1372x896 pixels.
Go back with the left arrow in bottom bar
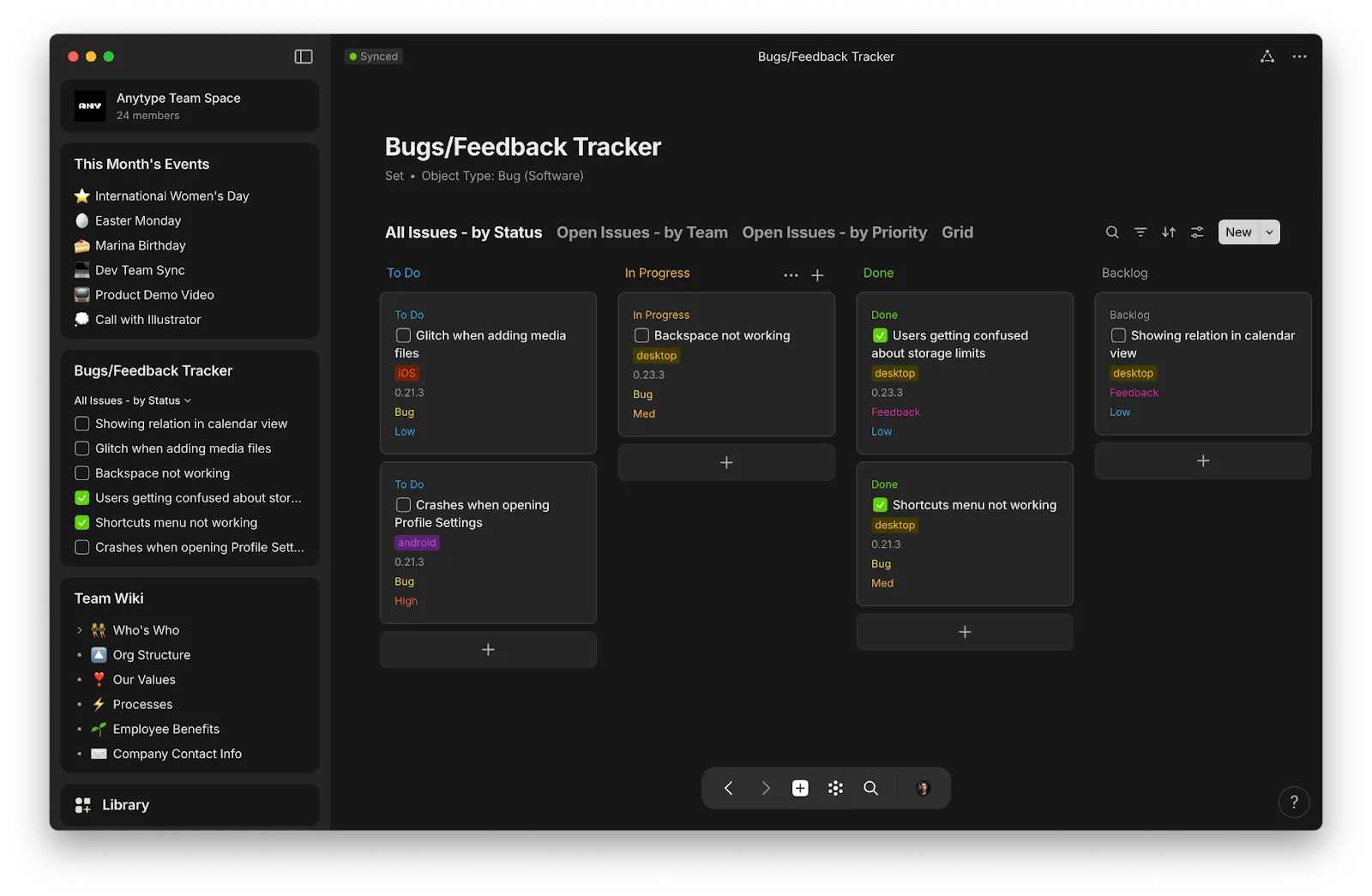click(728, 788)
